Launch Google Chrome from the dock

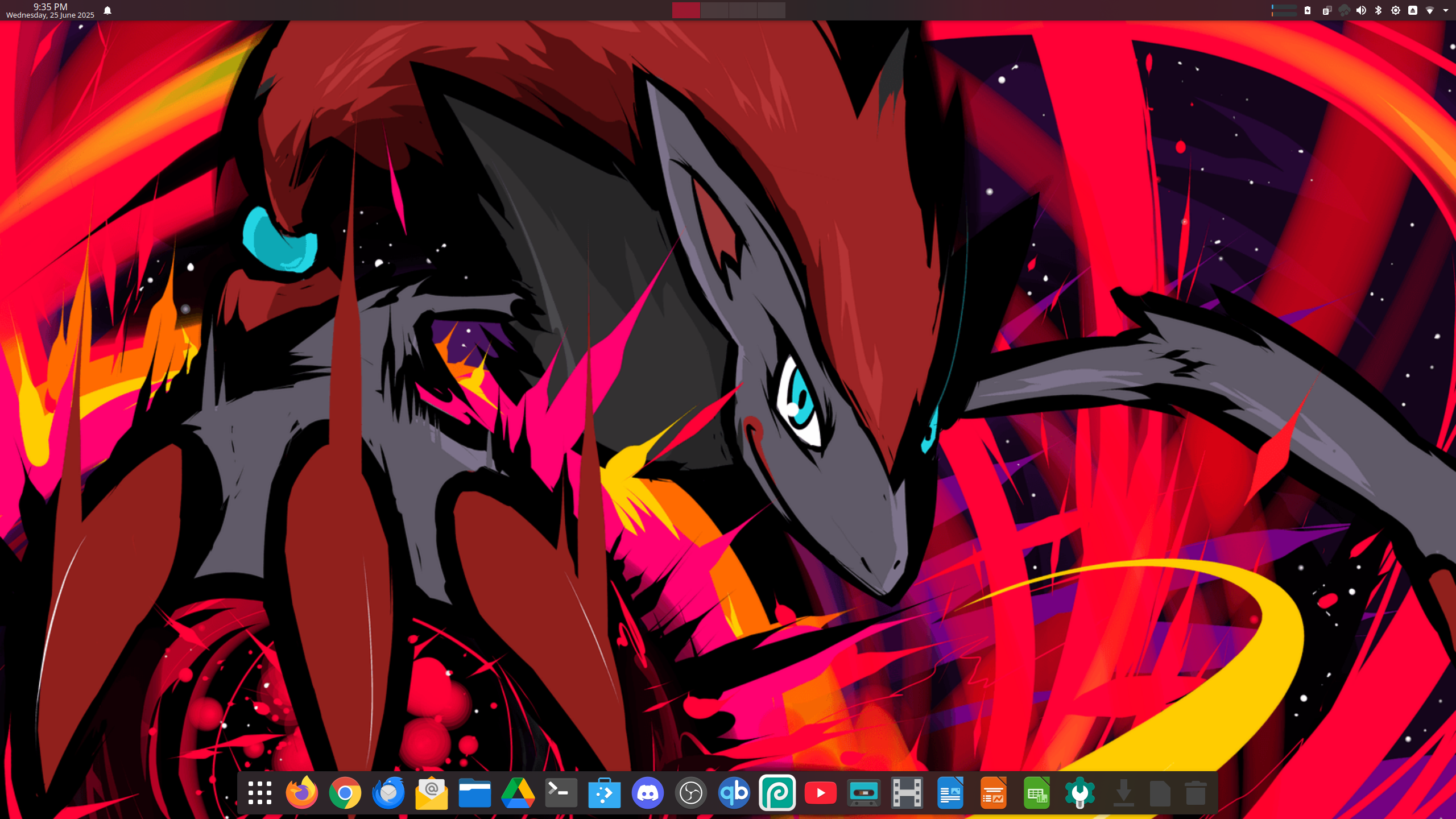click(345, 793)
